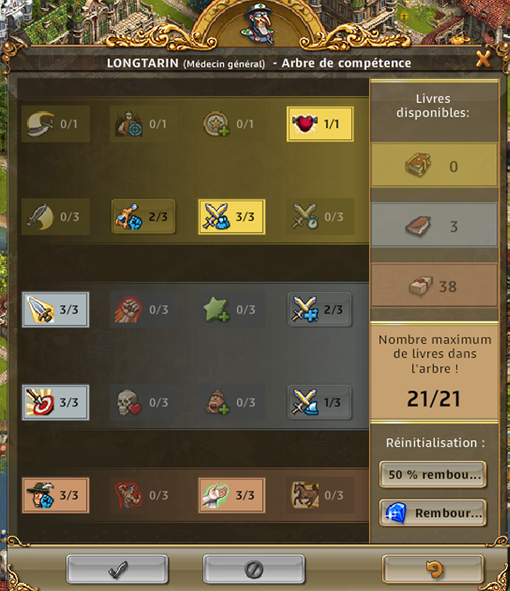
Task: Click the swords with stopwatch skill
Action: [x=320, y=217]
